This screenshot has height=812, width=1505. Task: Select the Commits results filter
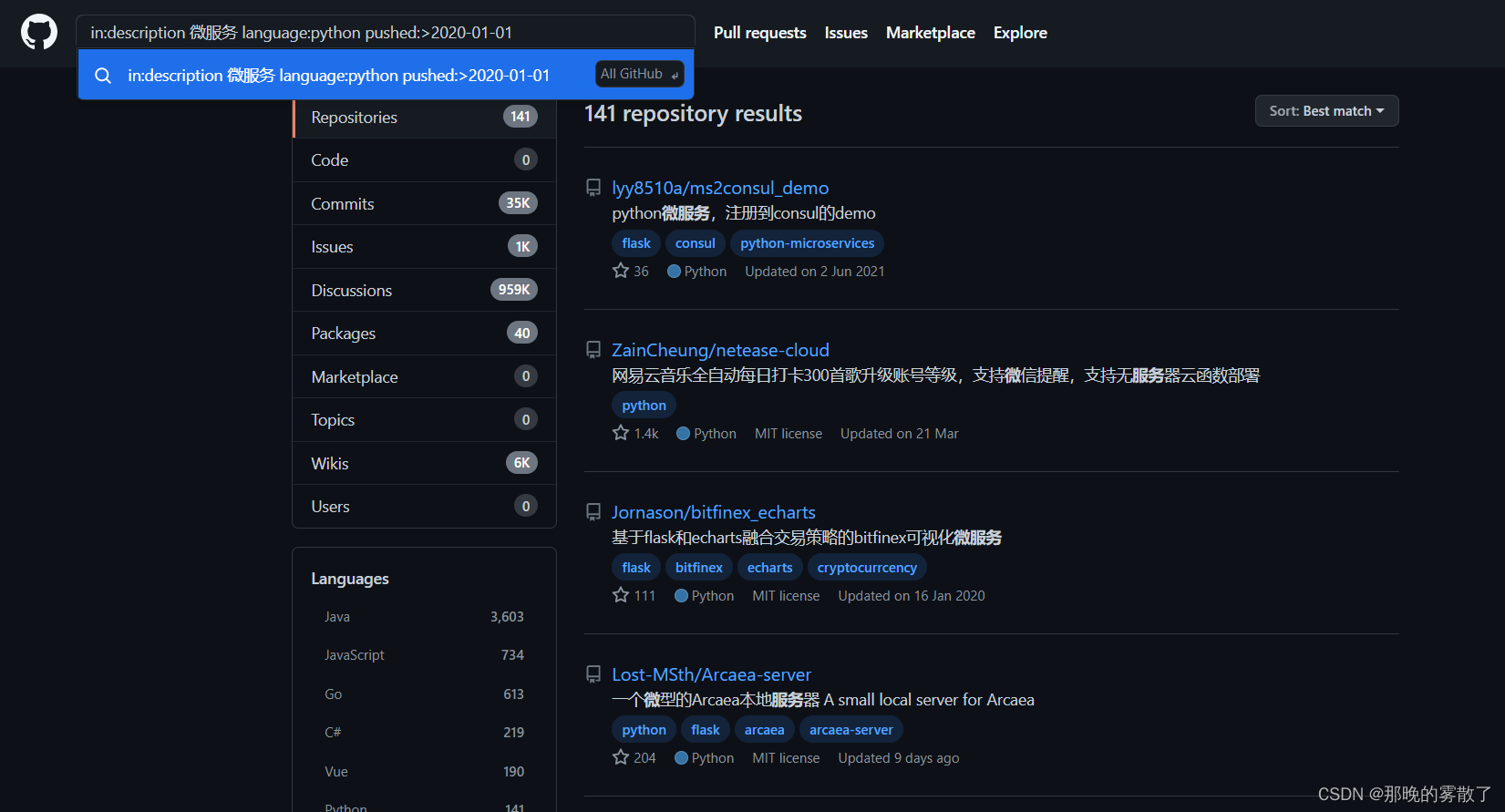coord(425,203)
